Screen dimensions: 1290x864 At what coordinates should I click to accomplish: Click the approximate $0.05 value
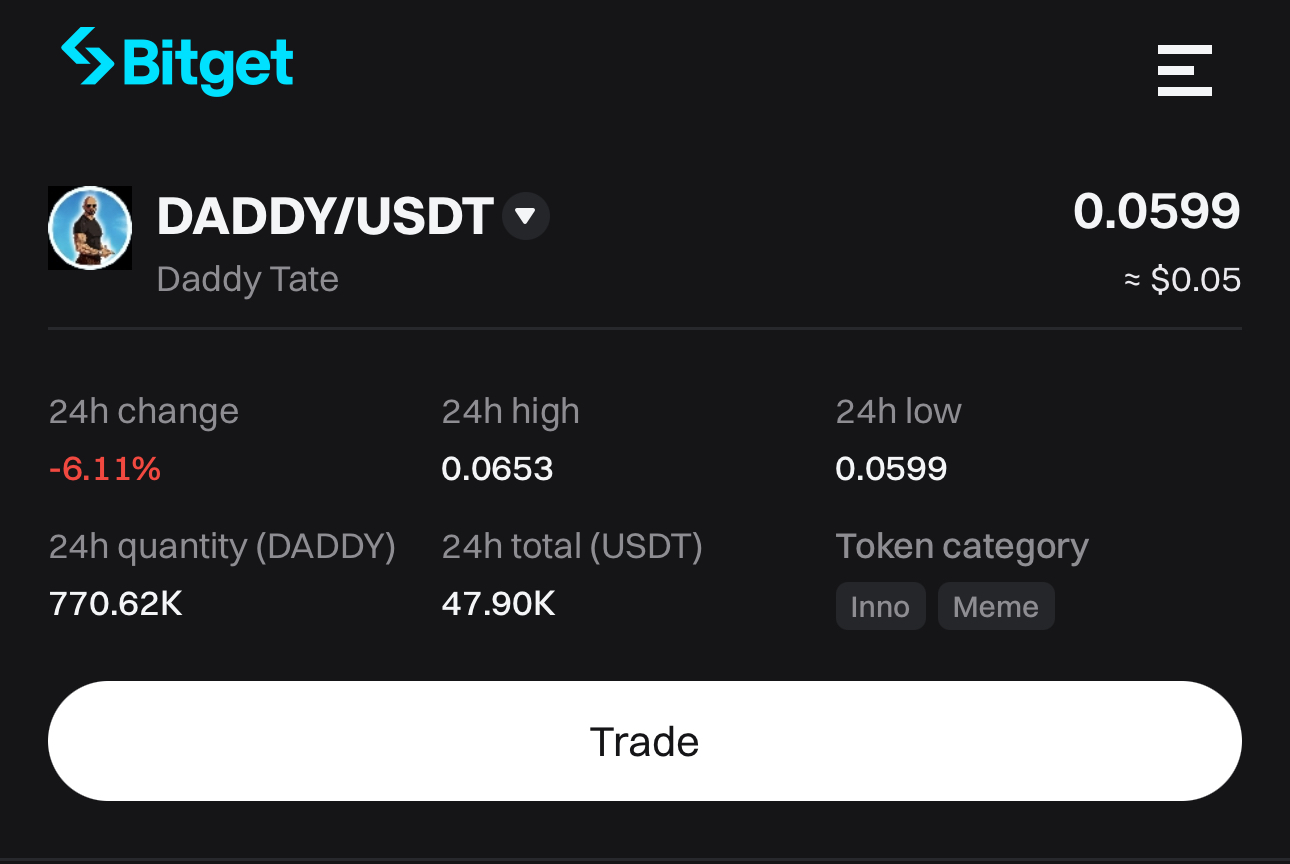point(1182,280)
